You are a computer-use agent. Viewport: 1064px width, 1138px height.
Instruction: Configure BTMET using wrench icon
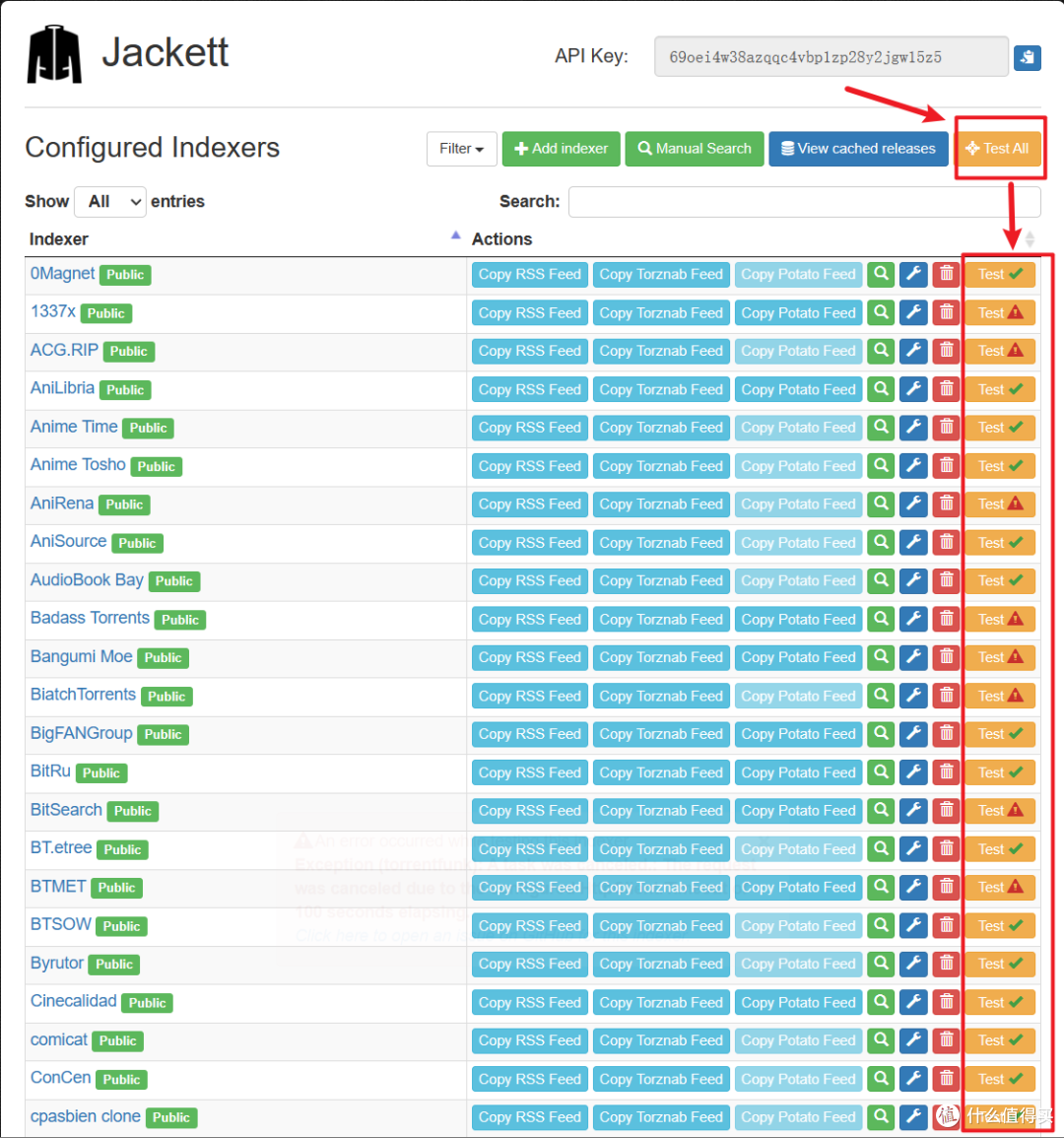pos(914,887)
